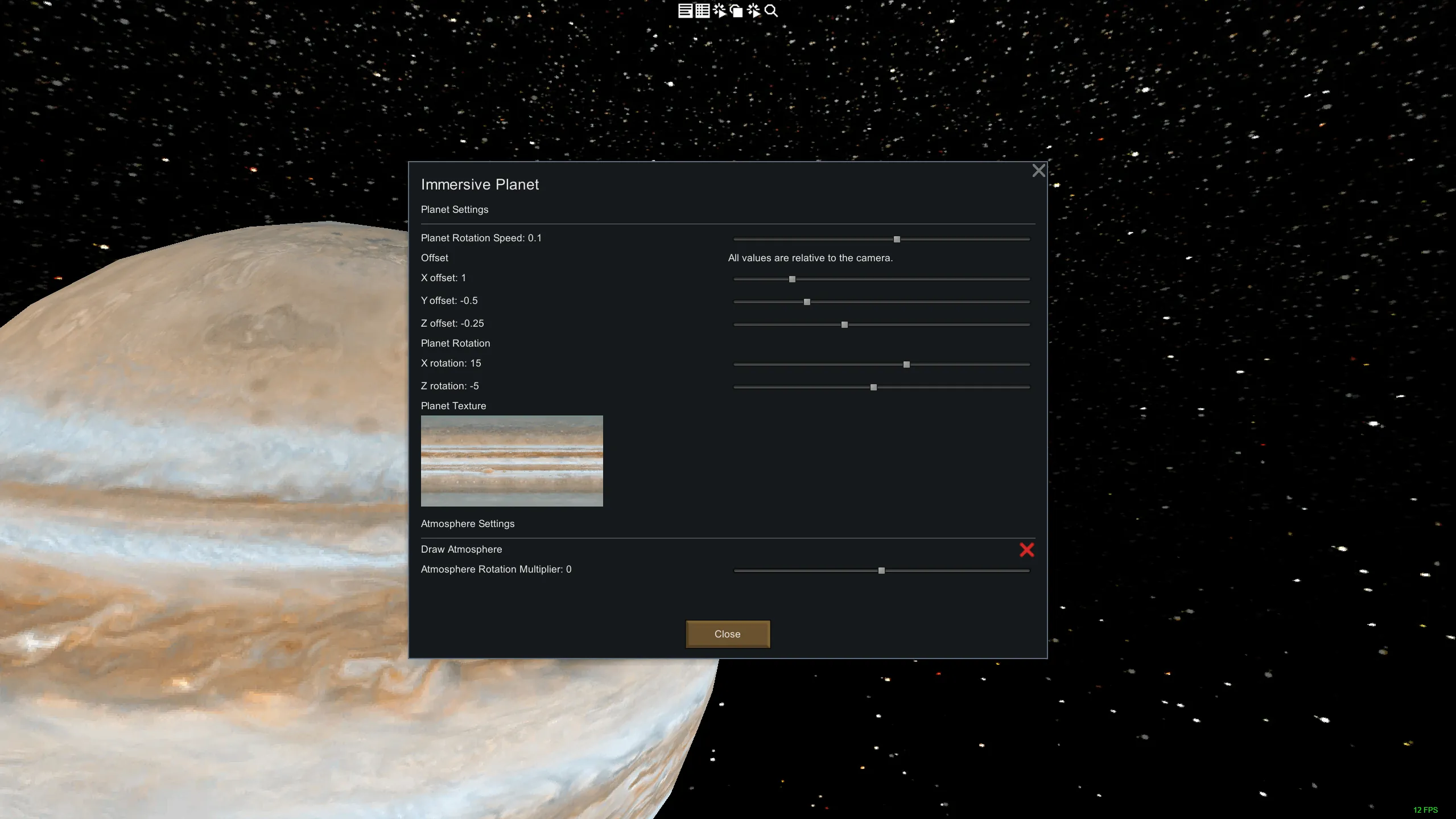Click sparkle-arrow icon next to the magnifier
Screen dimensions: 1456x819
click(x=753, y=11)
